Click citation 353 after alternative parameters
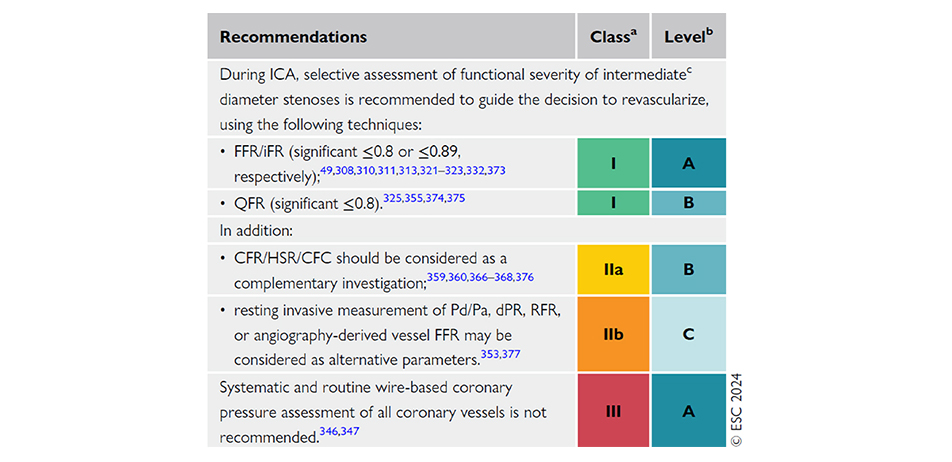 click(489, 354)
